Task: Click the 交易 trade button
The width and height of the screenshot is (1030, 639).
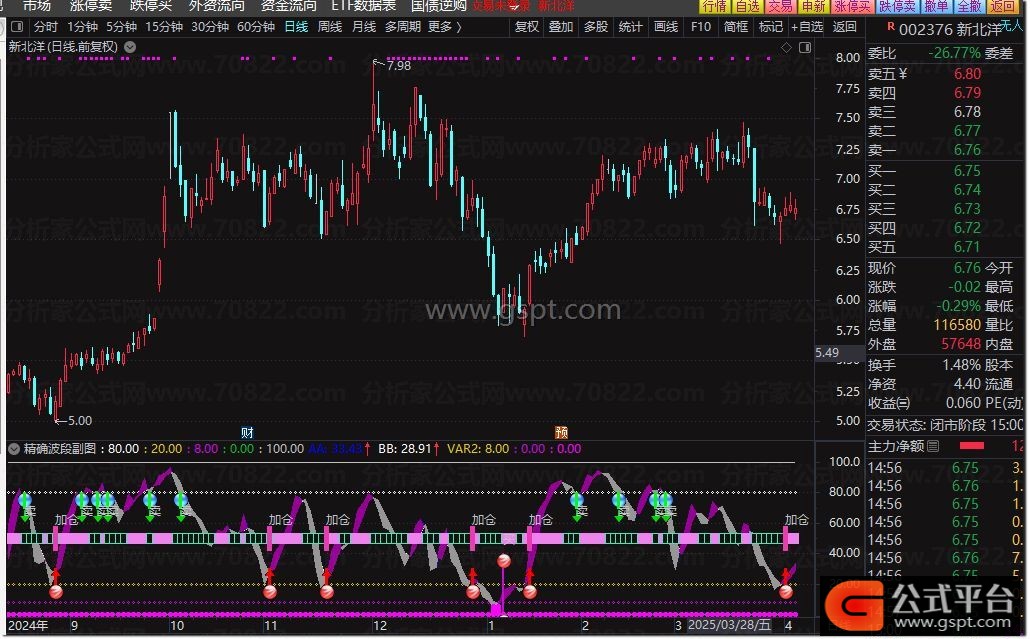Action: [x=780, y=7]
